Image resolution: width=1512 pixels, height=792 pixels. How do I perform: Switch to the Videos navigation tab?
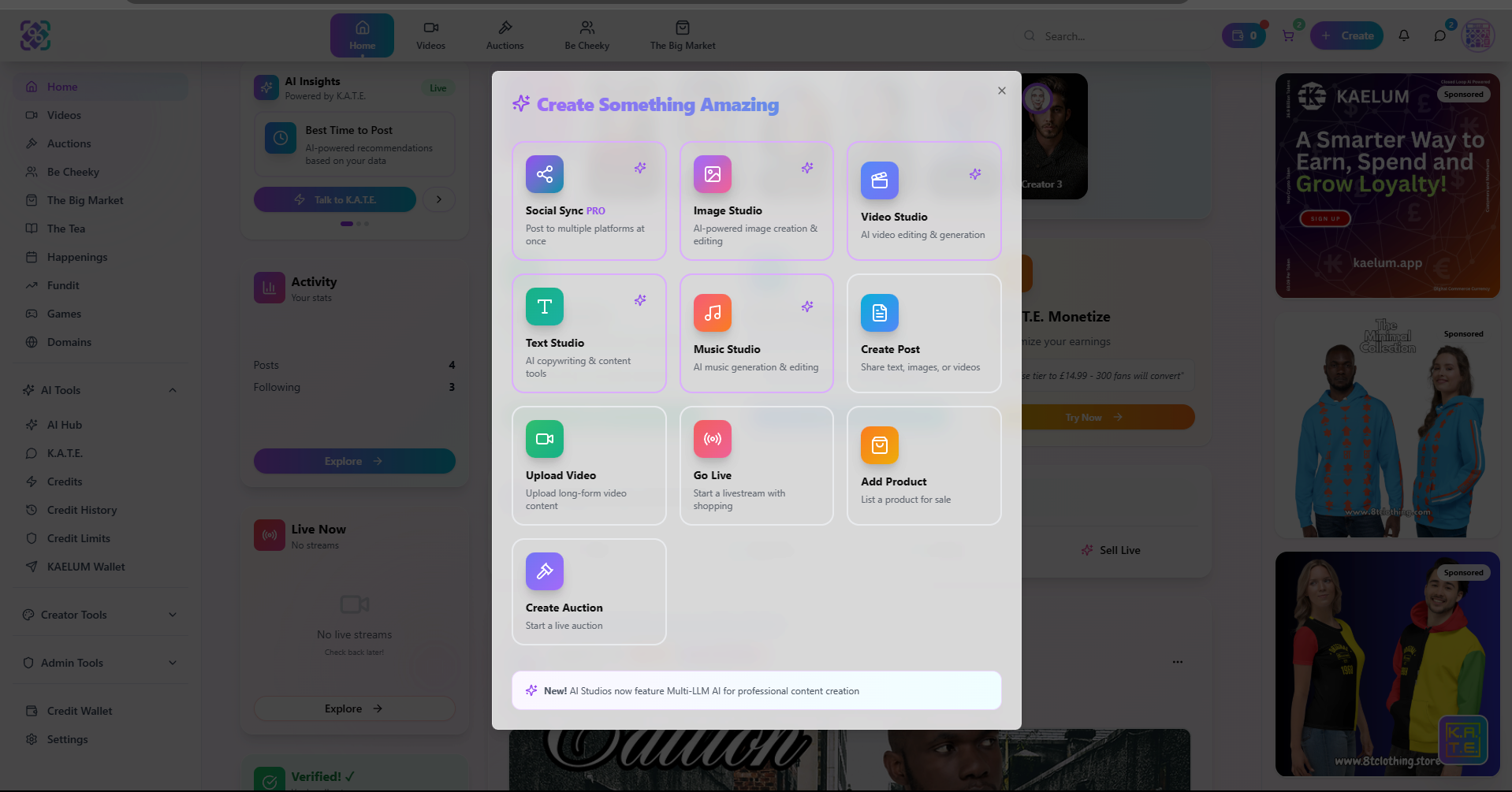click(x=430, y=35)
